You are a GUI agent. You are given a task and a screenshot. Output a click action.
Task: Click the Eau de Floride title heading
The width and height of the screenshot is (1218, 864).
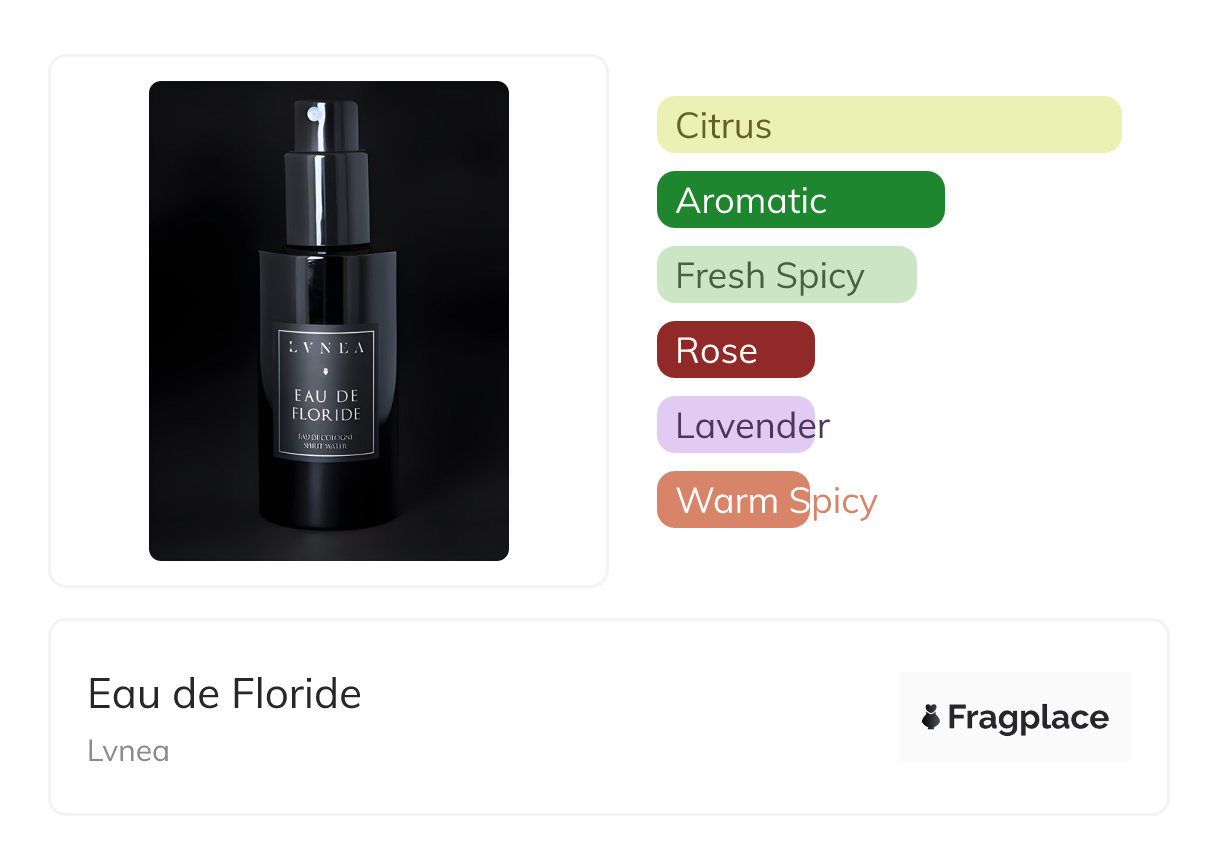pos(225,693)
